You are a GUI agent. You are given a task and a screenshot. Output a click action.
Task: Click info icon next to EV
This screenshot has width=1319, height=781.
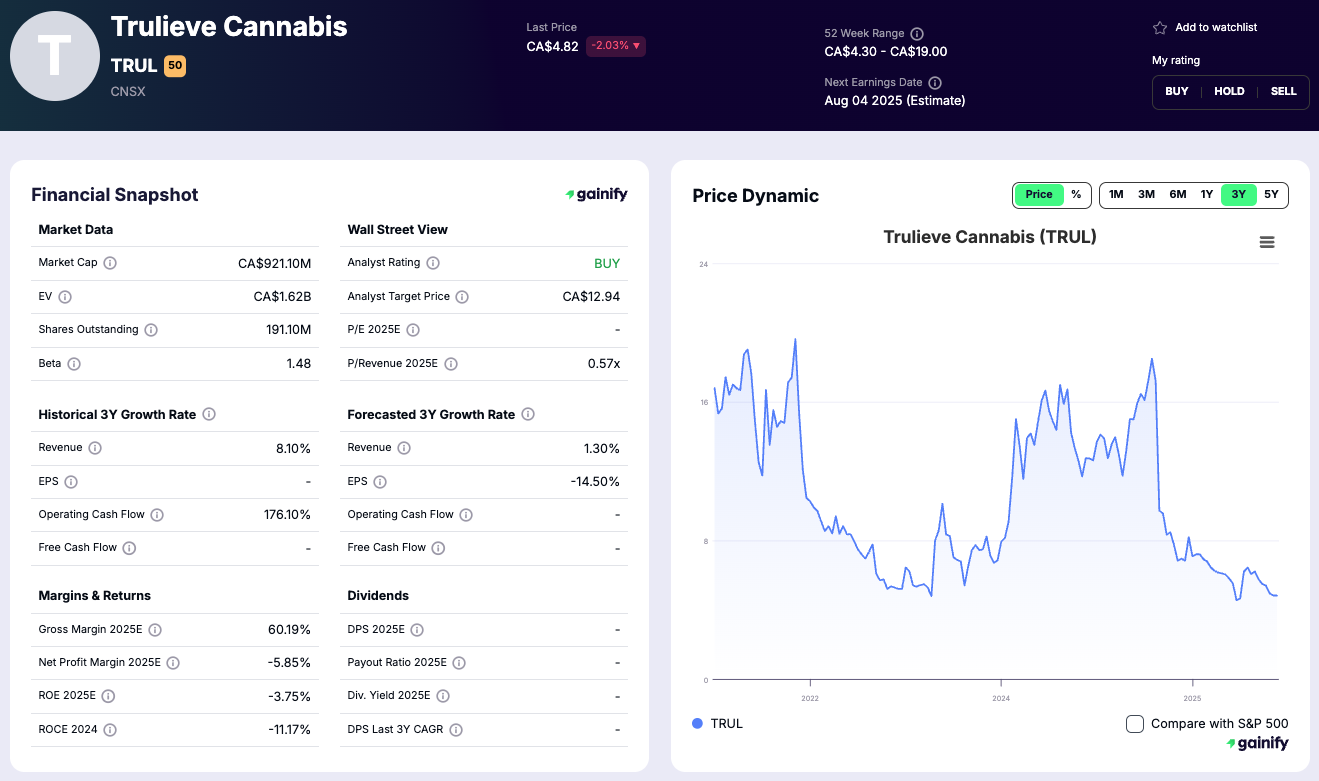pyautogui.click(x=65, y=297)
